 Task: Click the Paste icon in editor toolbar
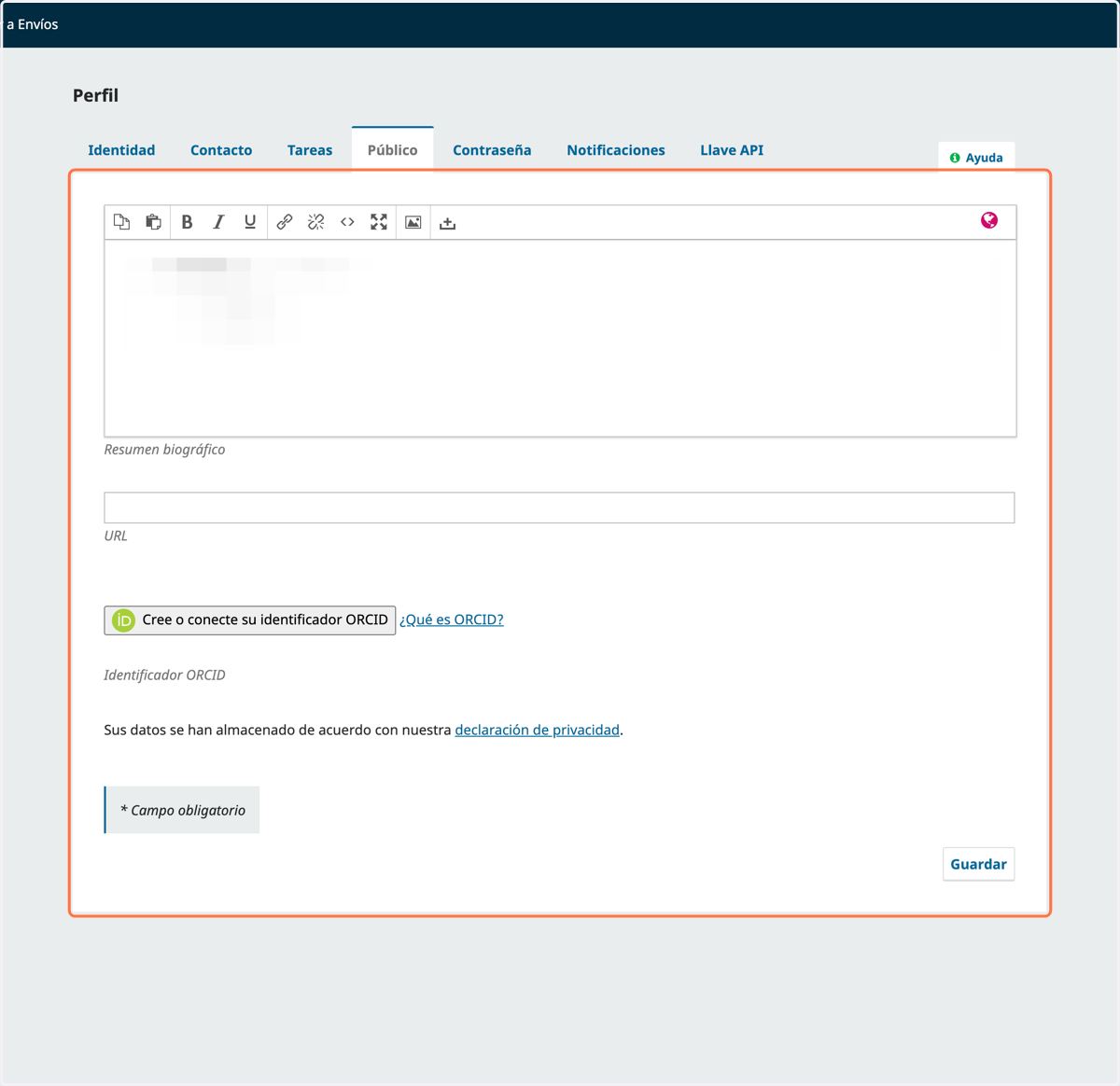pos(154,222)
